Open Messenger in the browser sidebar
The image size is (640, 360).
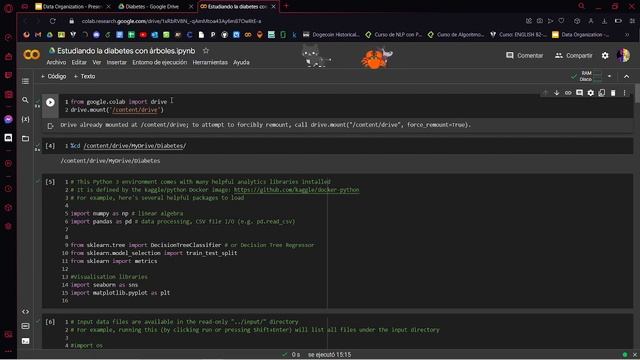pyautogui.click(x=8, y=119)
